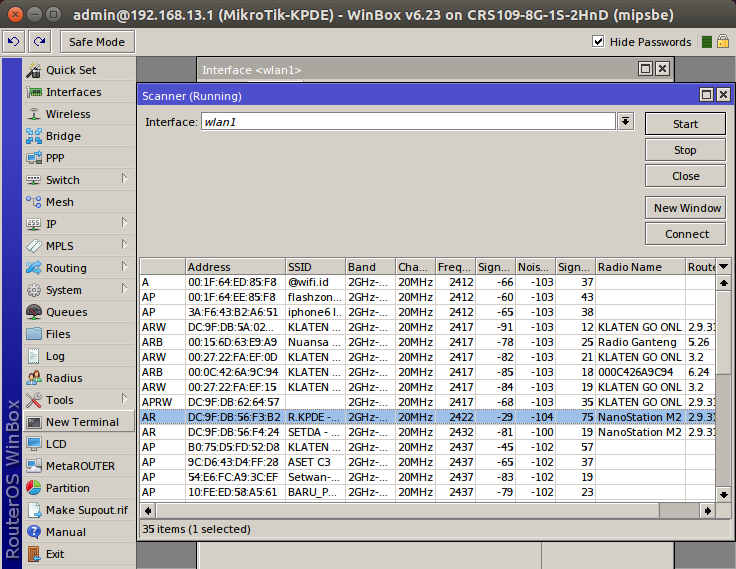Open the Bridge icon in sidebar
Screen dimensions: 736x569
pos(34,136)
